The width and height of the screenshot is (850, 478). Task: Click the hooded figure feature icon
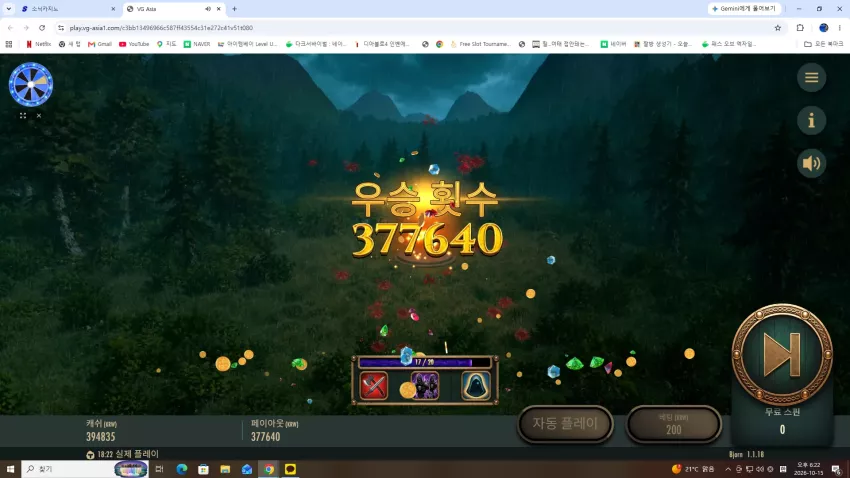click(x=475, y=385)
